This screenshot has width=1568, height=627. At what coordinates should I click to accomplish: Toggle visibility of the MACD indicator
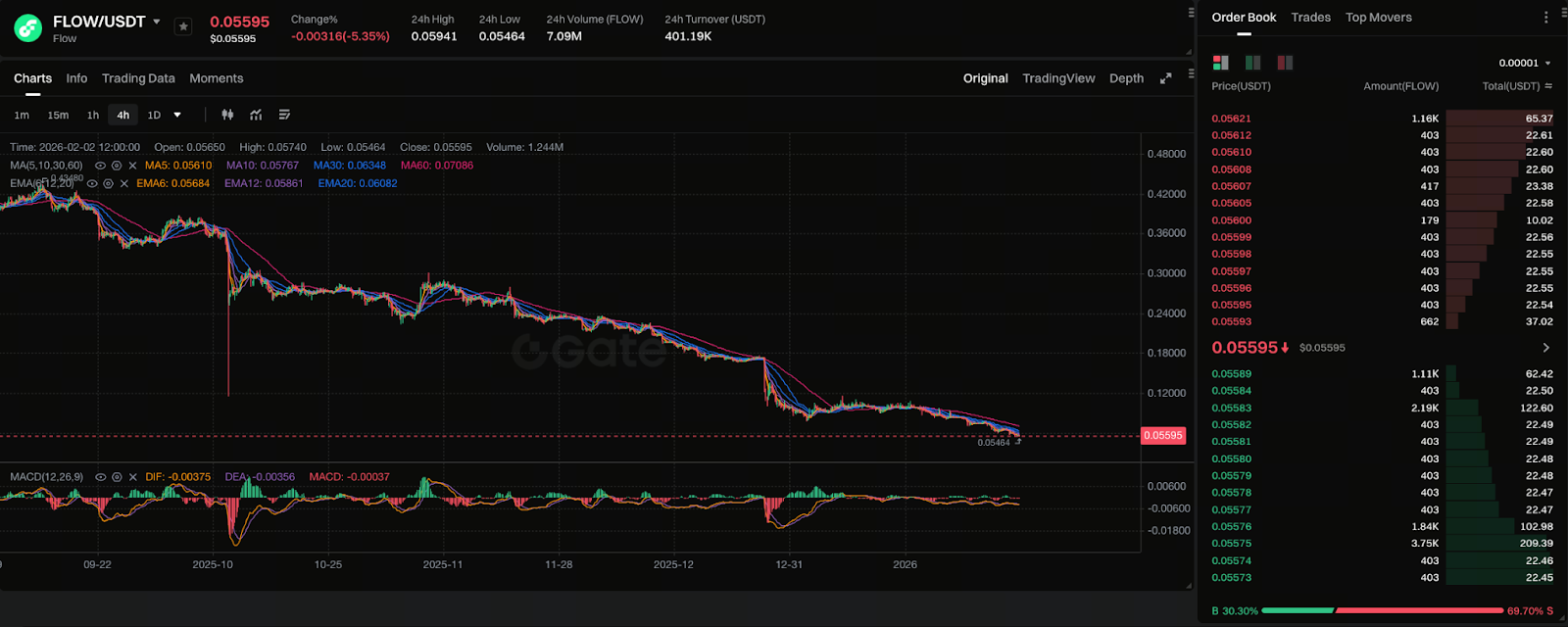pyautogui.click(x=100, y=477)
